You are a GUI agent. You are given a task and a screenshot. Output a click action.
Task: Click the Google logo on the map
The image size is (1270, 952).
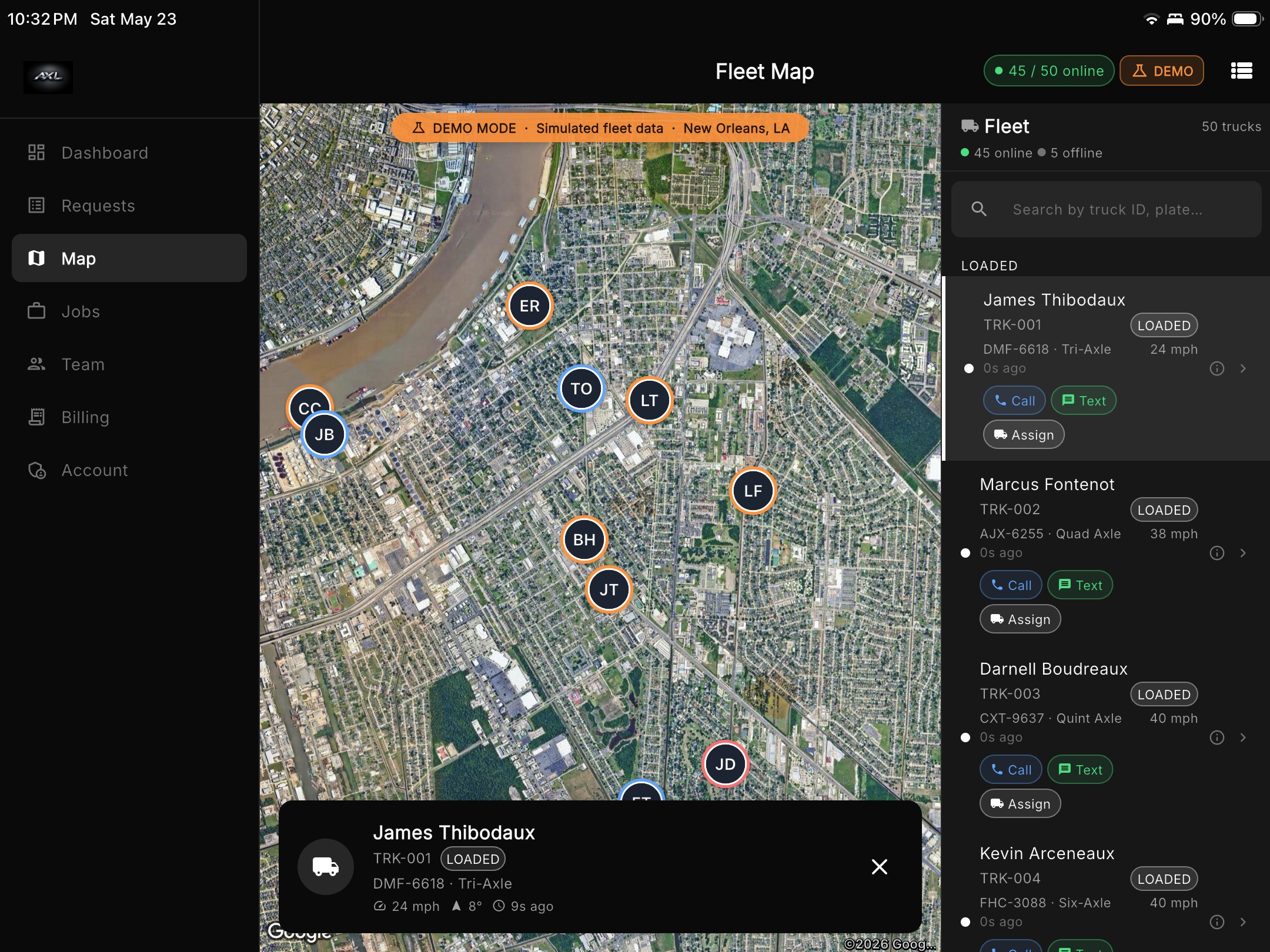[x=299, y=932]
